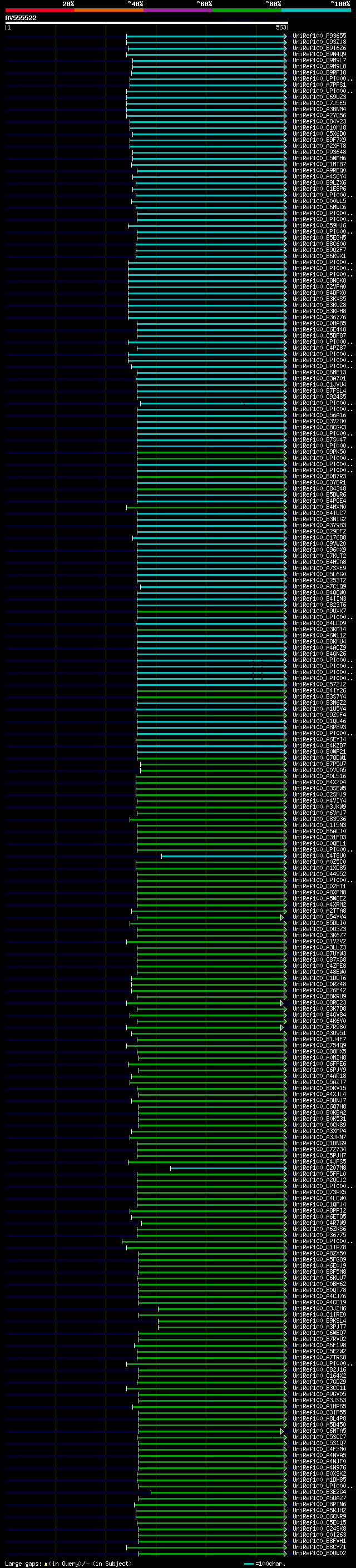Click the arrowhead of hit UniRef100_Q8RC23

pos(282,1003)
